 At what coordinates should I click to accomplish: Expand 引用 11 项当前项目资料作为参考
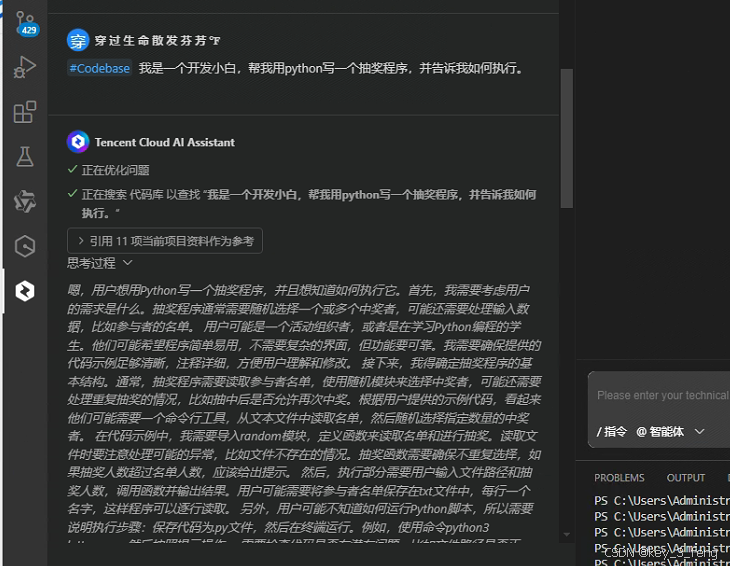click(x=165, y=241)
